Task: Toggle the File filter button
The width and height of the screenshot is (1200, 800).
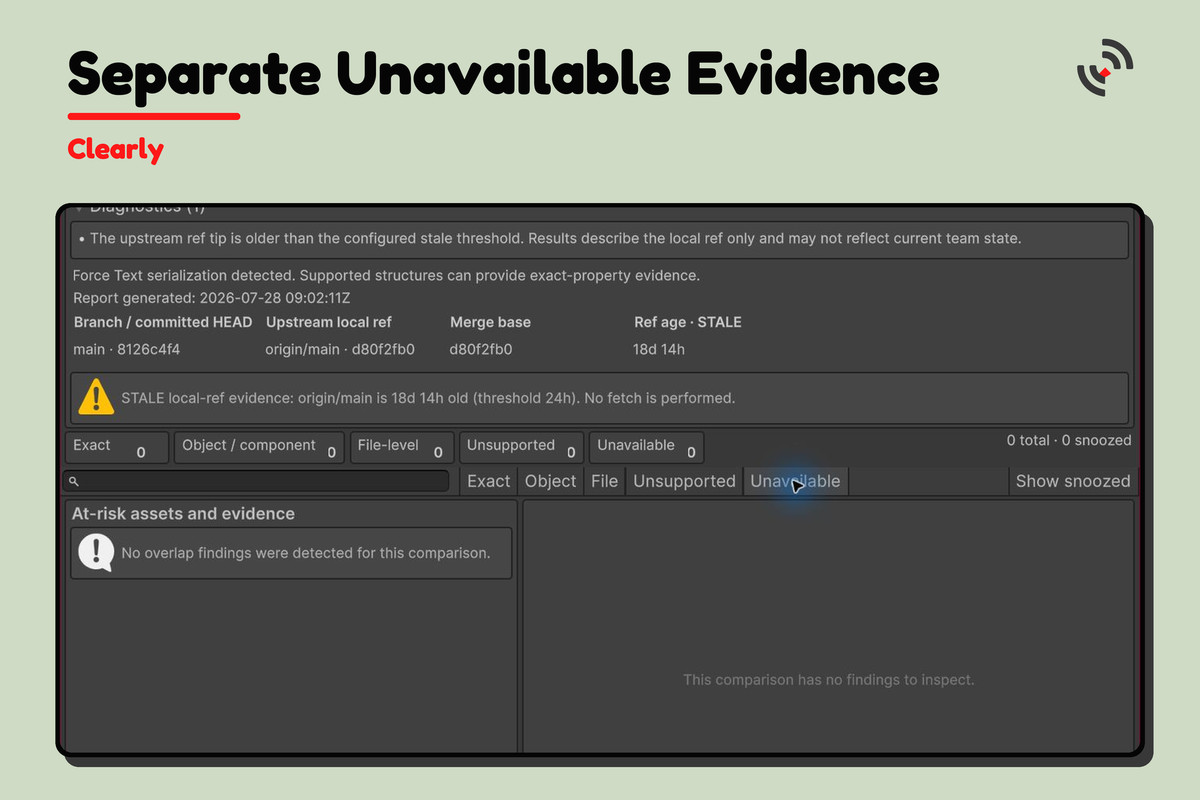Action: 604,481
